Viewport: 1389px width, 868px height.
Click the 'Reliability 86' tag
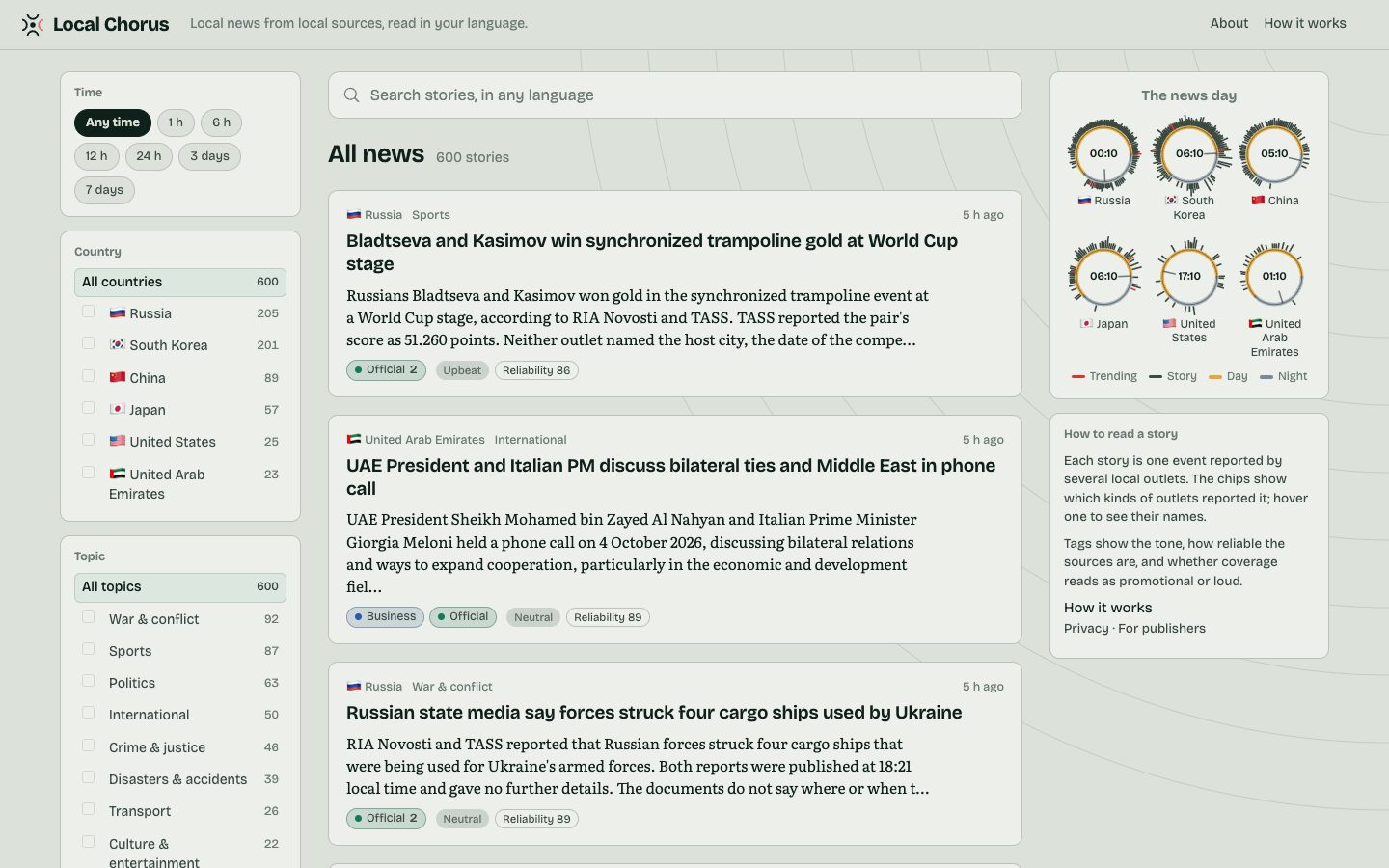pos(536,371)
